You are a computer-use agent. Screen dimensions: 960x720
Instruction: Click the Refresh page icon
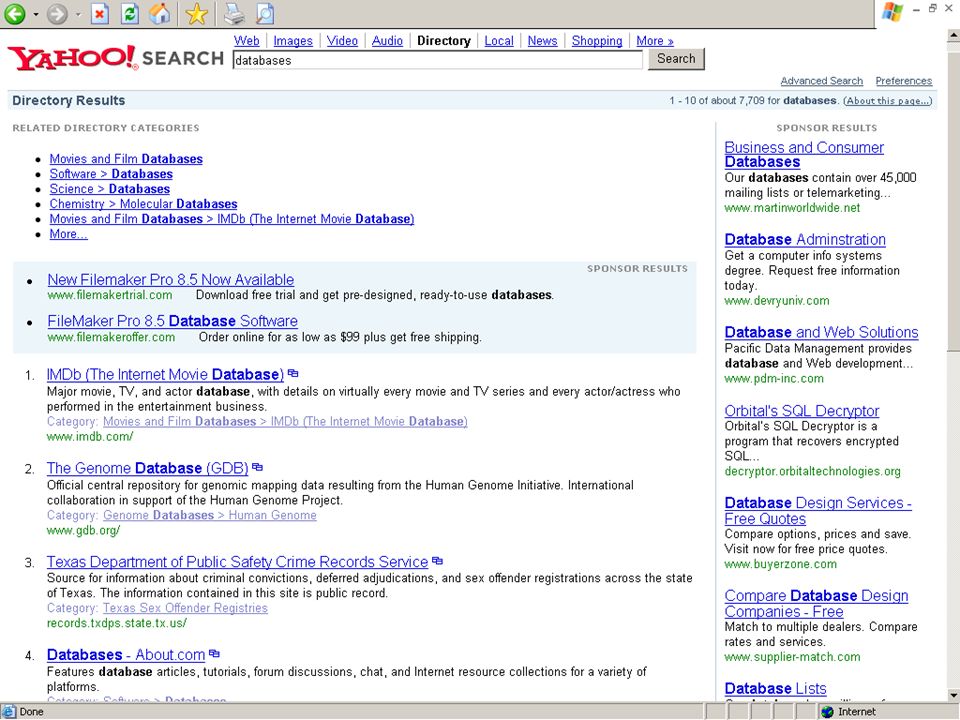[x=130, y=13]
